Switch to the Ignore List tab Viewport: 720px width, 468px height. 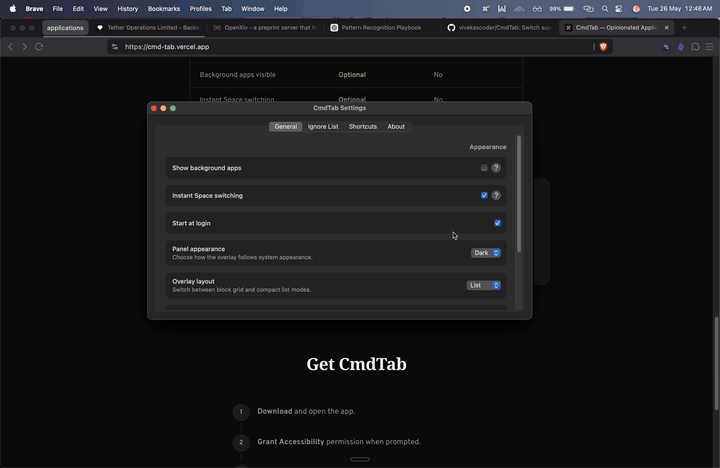pos(323,126)
